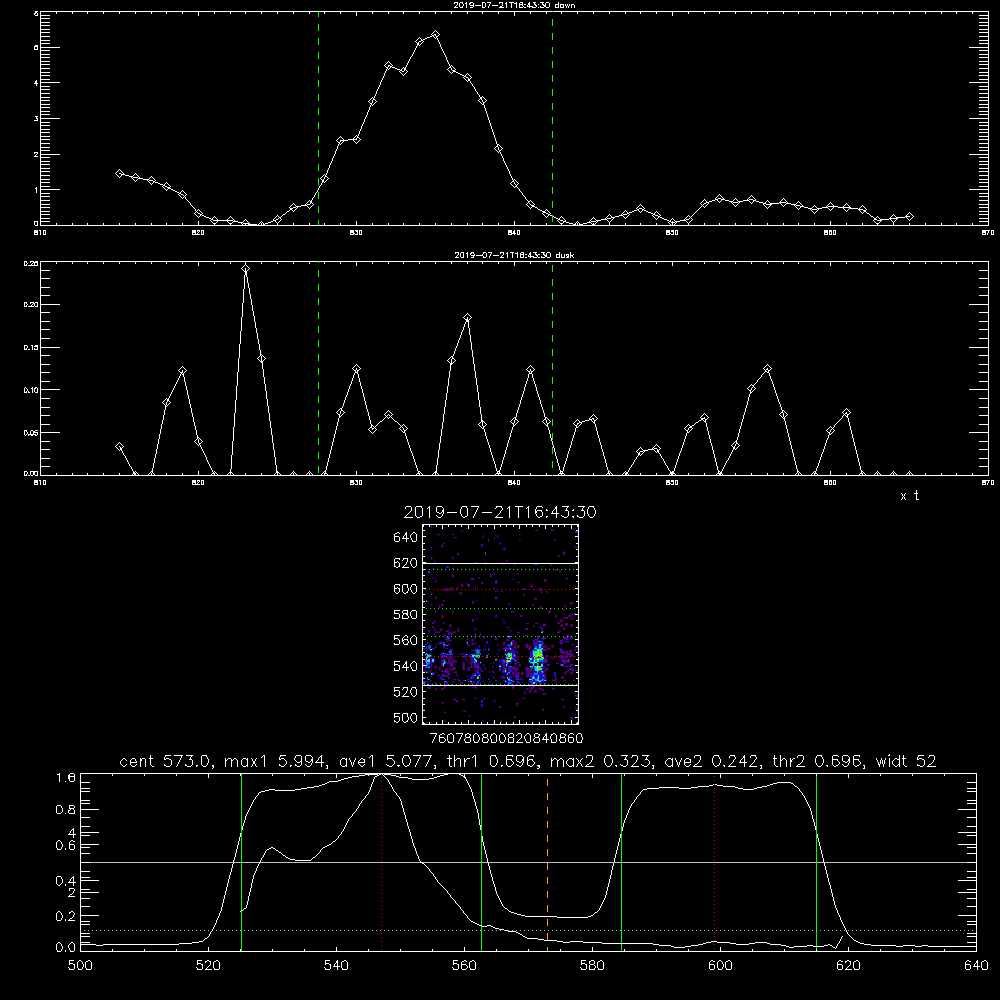Click the '580' label on bottom plot x-axis
The height and width of the screenshot is (1000, 1000).
click(x=592, y=966)
